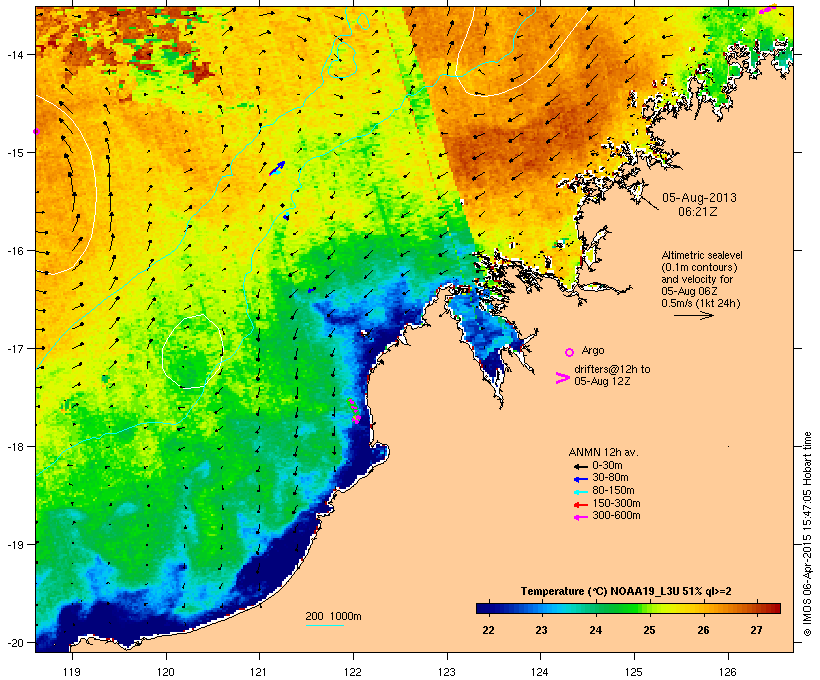The height and width of the screenshot is (680, 820).
Task: Click the longitude label 121
Action: coord(259,672)
